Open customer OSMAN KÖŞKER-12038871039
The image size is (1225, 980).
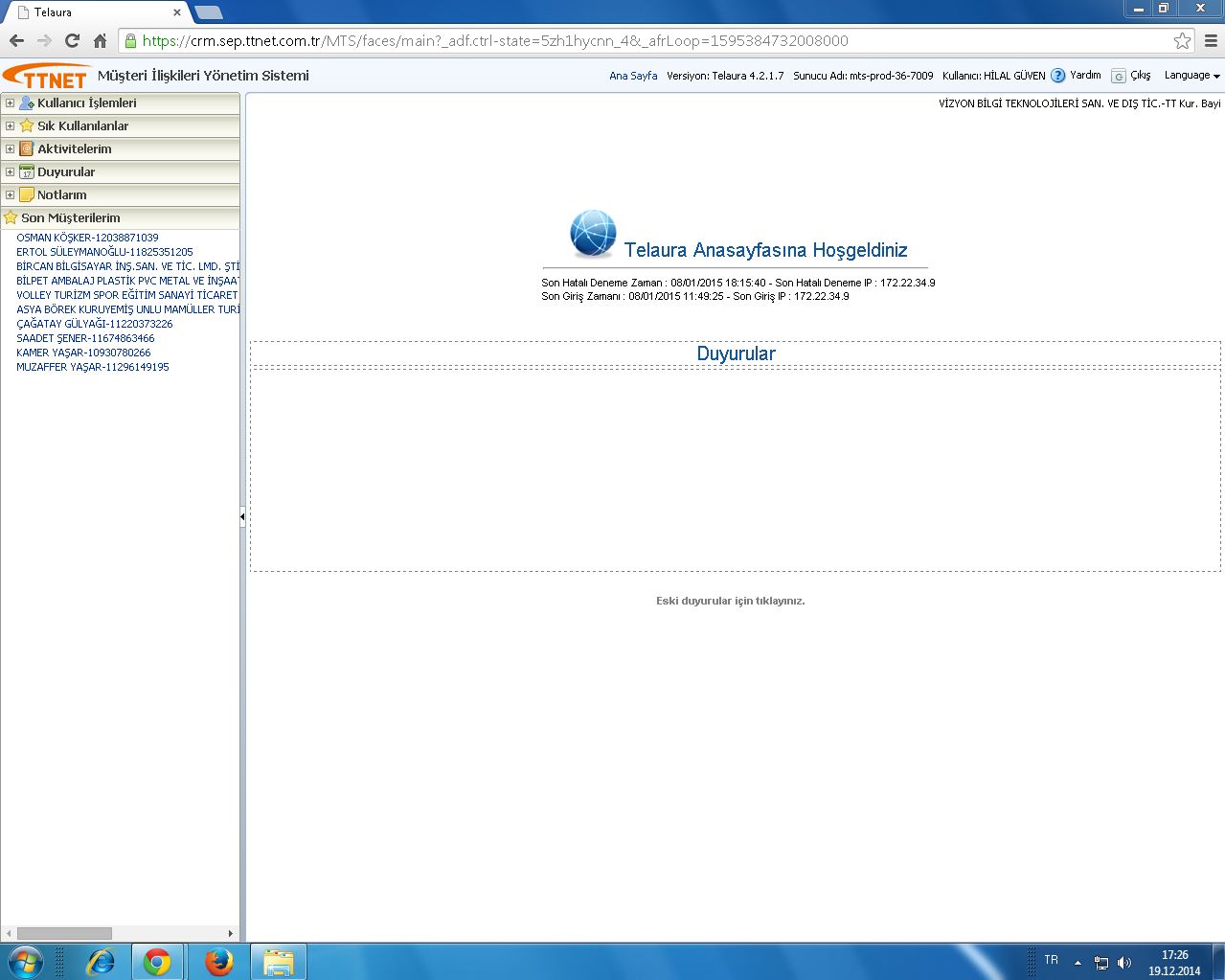(87, 238)
